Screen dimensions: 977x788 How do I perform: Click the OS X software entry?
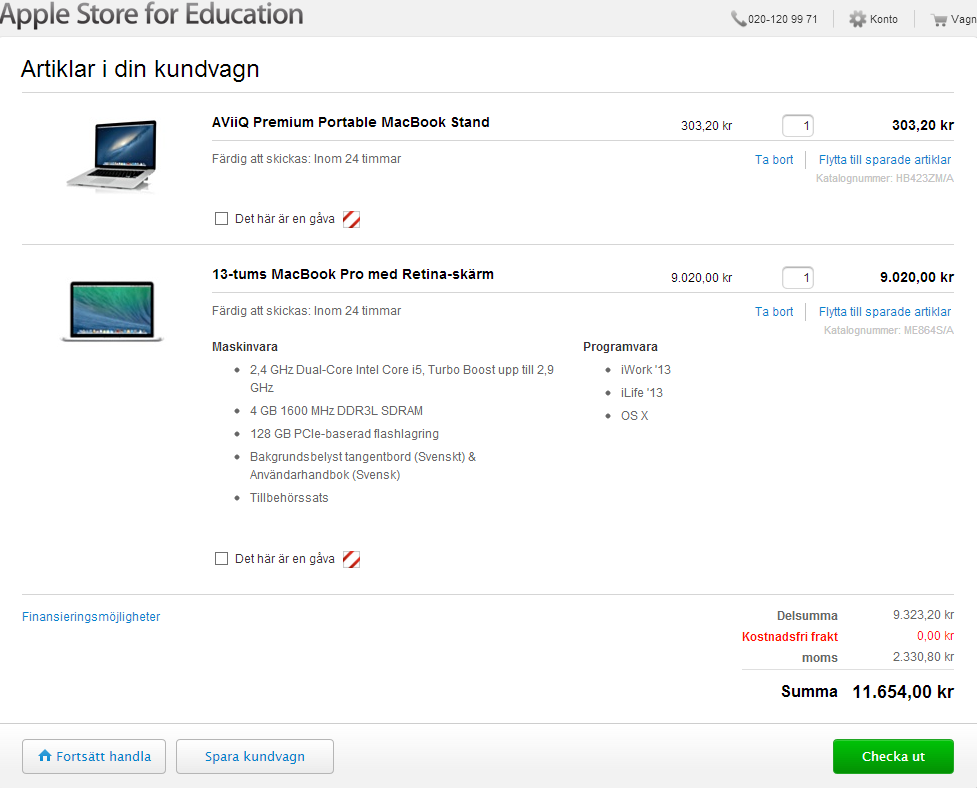click(x=634, y=416)
